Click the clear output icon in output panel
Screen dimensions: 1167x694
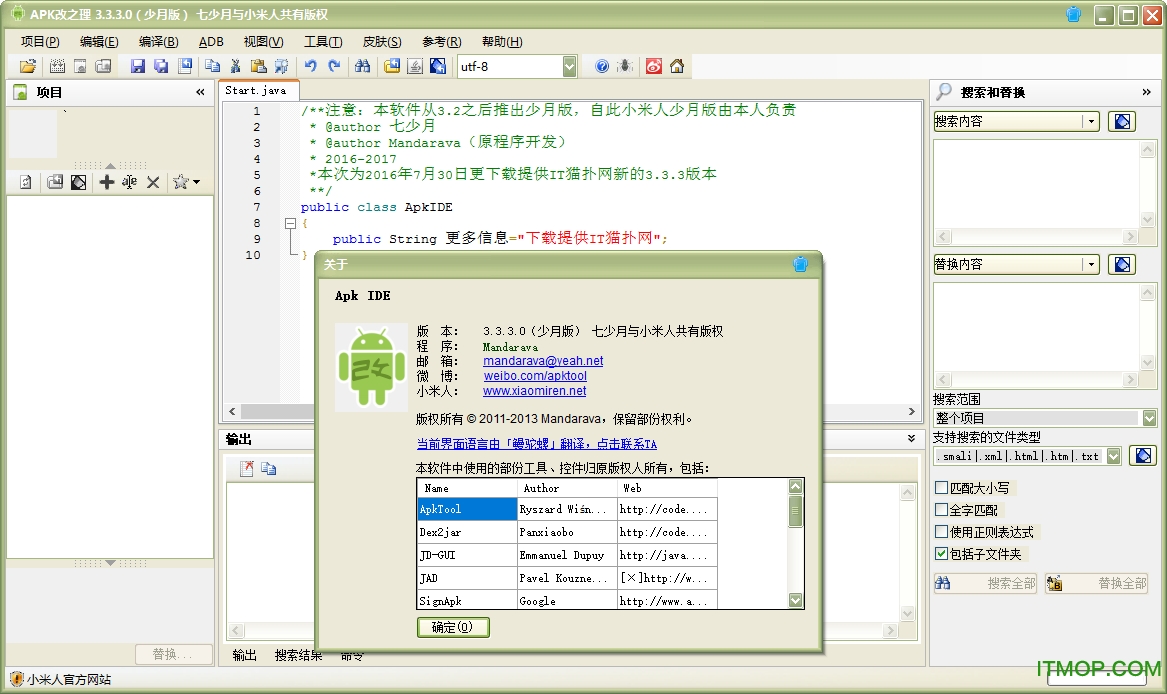247,468
